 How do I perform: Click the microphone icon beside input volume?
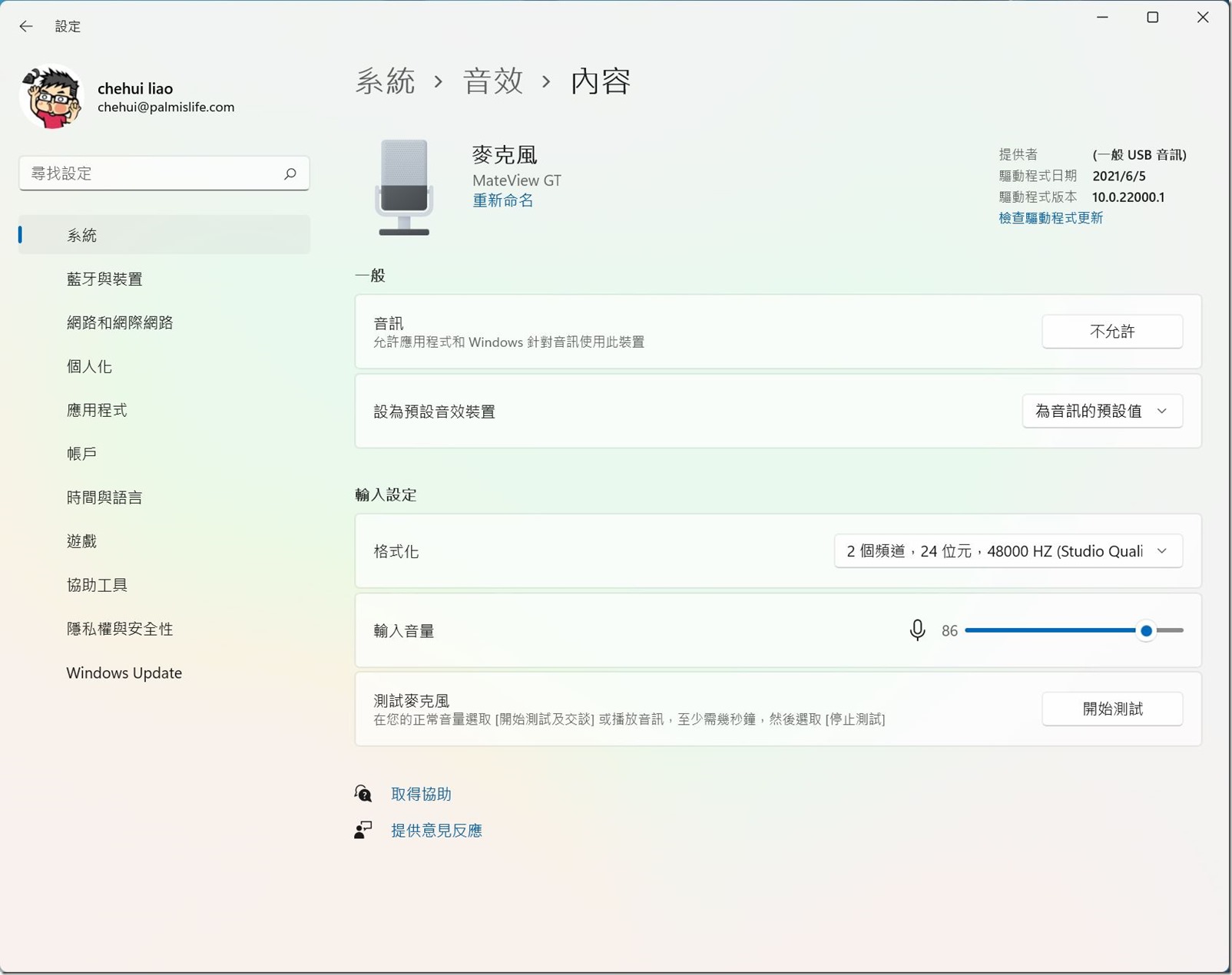tap(917, 630)
